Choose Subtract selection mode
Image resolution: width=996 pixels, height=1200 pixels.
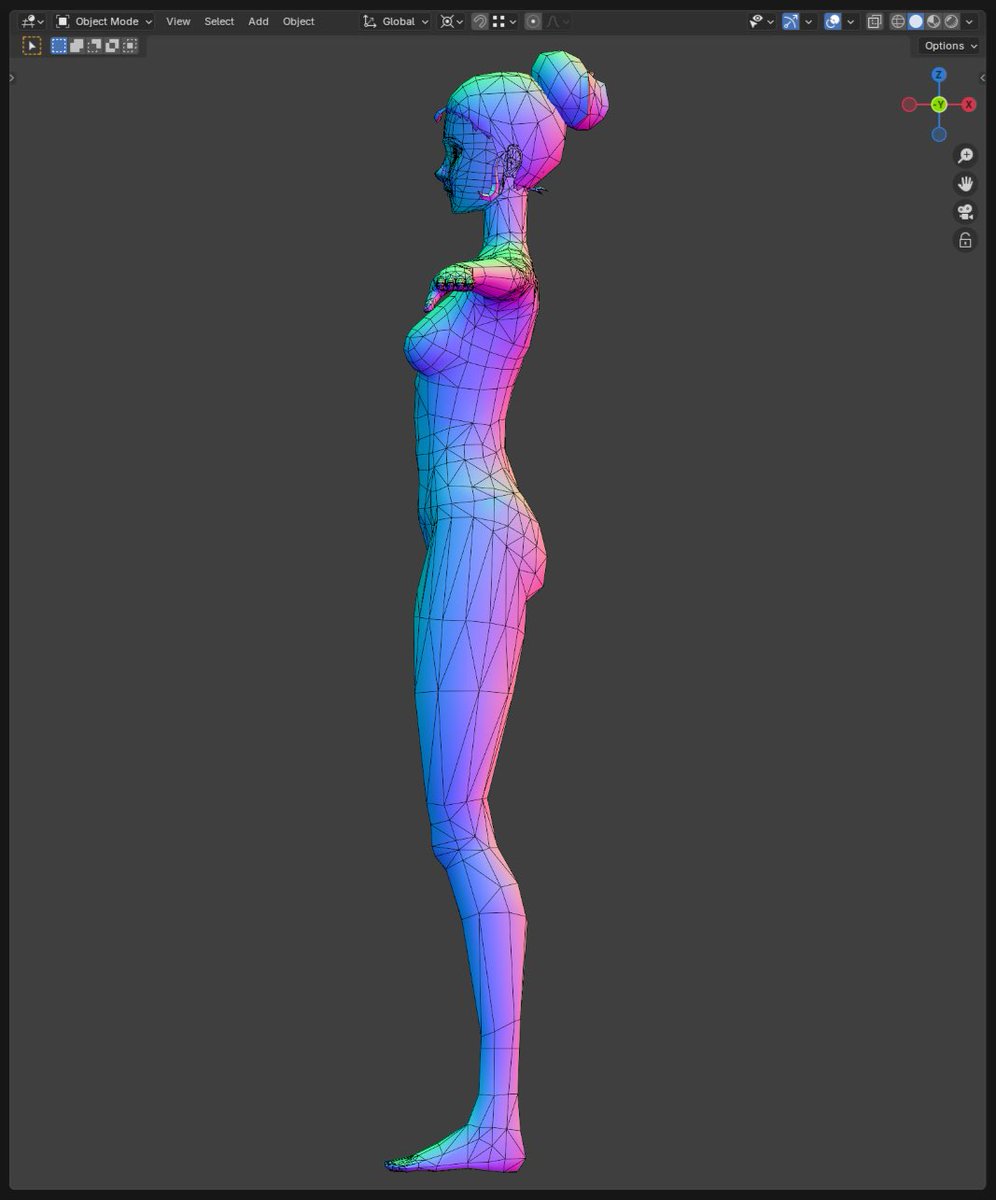95,45
